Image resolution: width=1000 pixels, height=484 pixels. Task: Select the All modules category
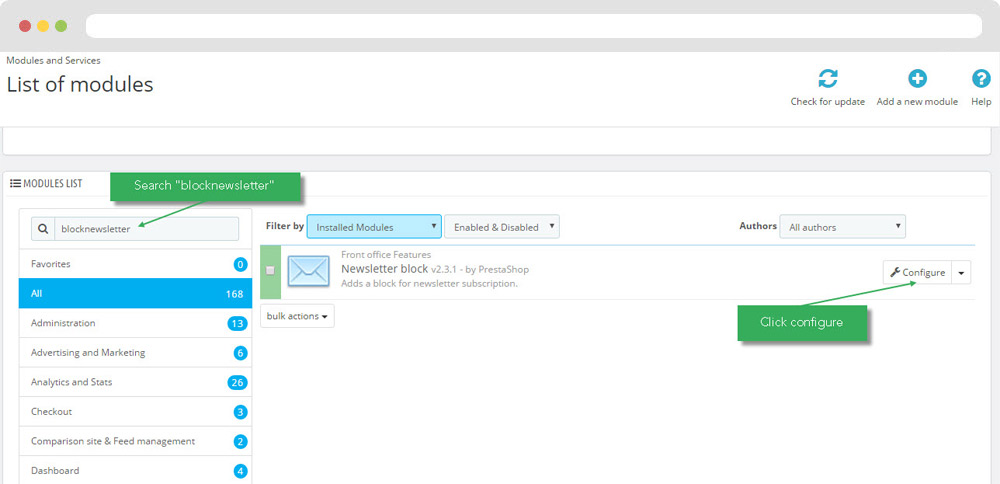135,293
